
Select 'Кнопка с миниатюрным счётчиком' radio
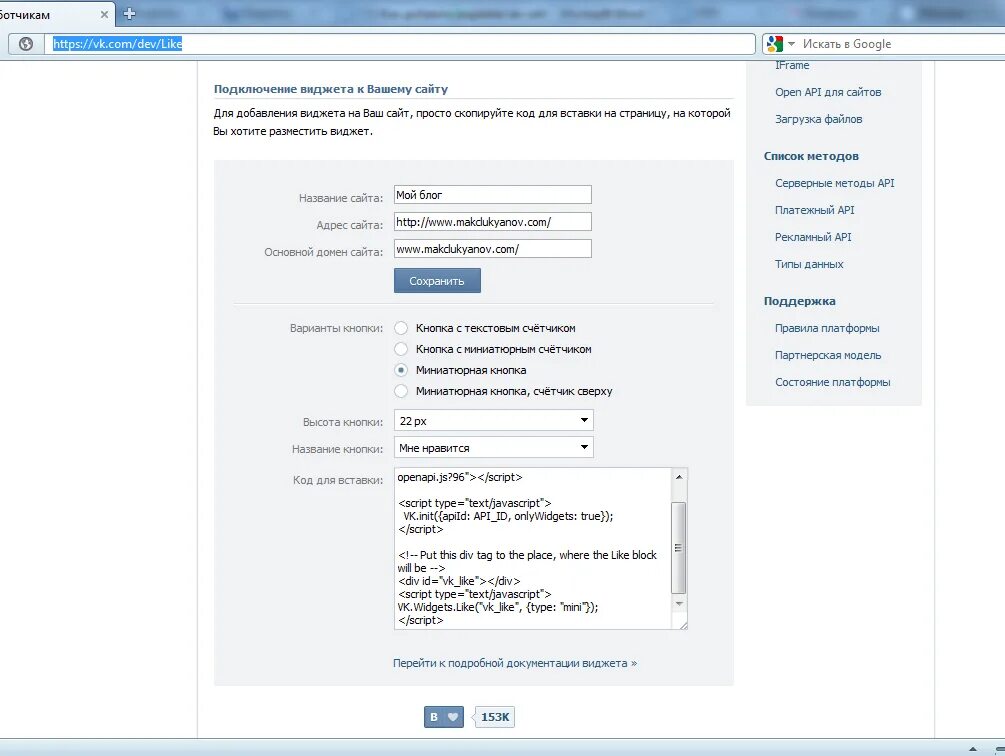(401, 349)
